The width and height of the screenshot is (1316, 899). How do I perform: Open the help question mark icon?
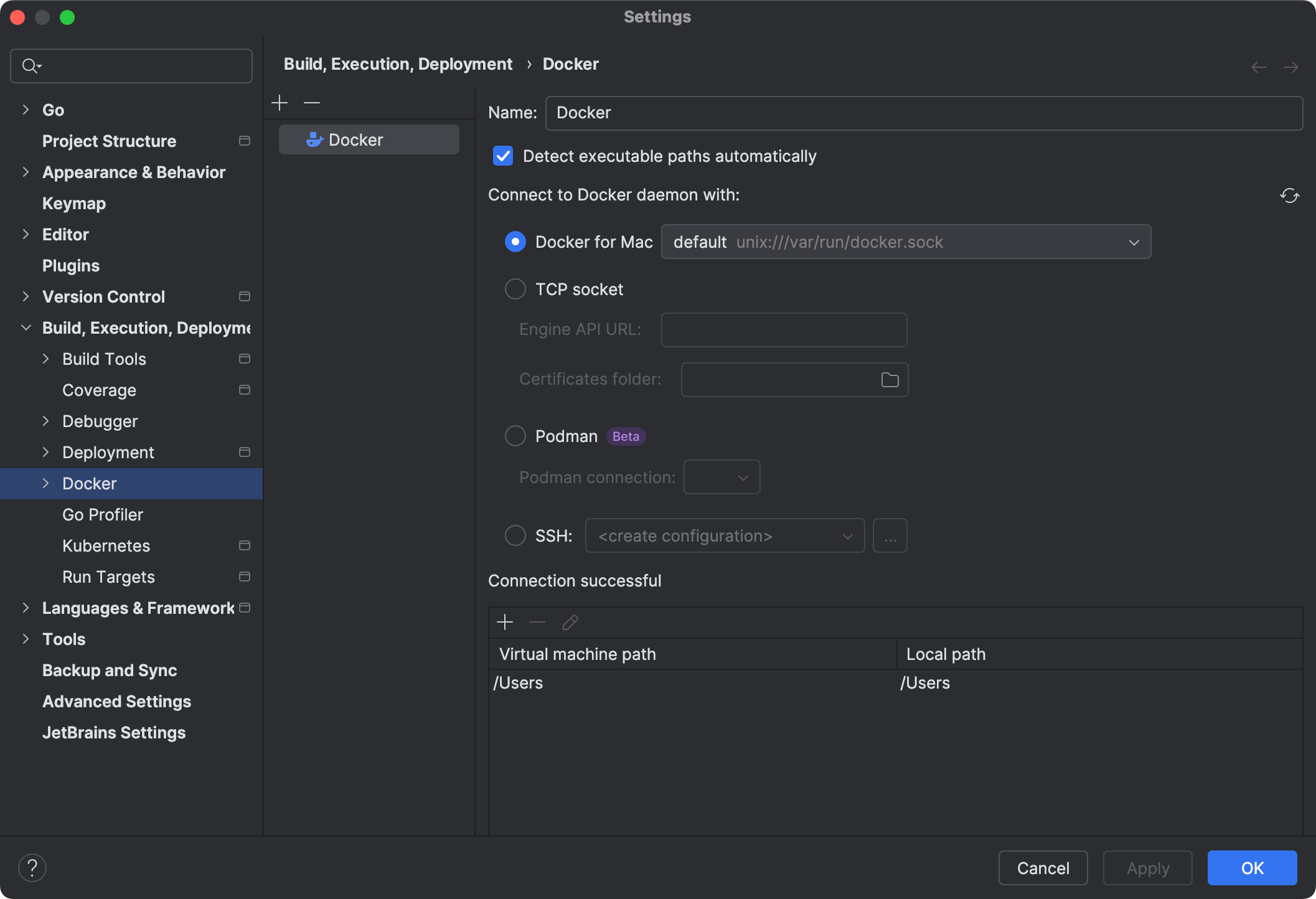(32, 868)
